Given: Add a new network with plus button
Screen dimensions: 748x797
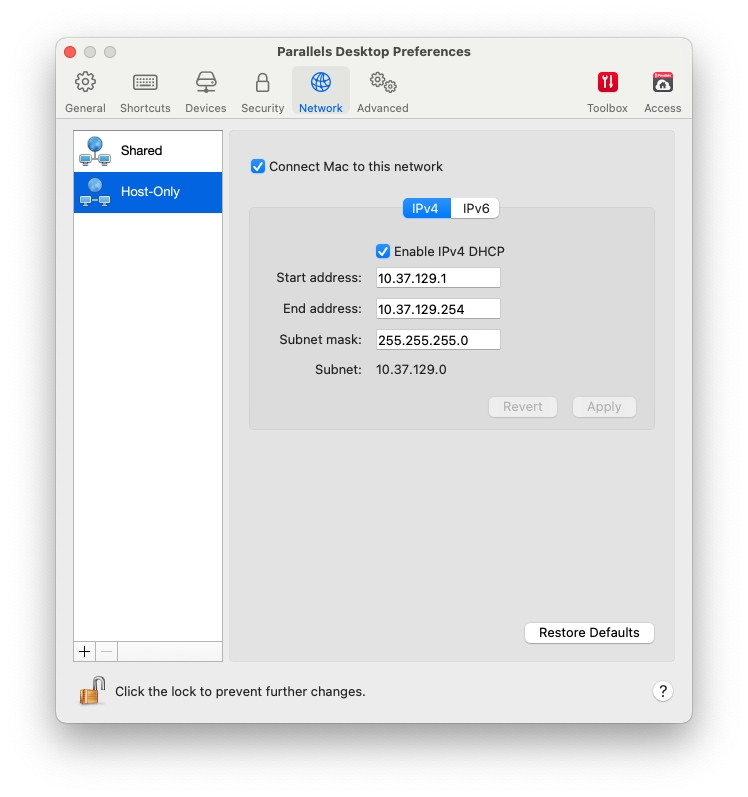Looking at the screenshot, I should [85, 651].
